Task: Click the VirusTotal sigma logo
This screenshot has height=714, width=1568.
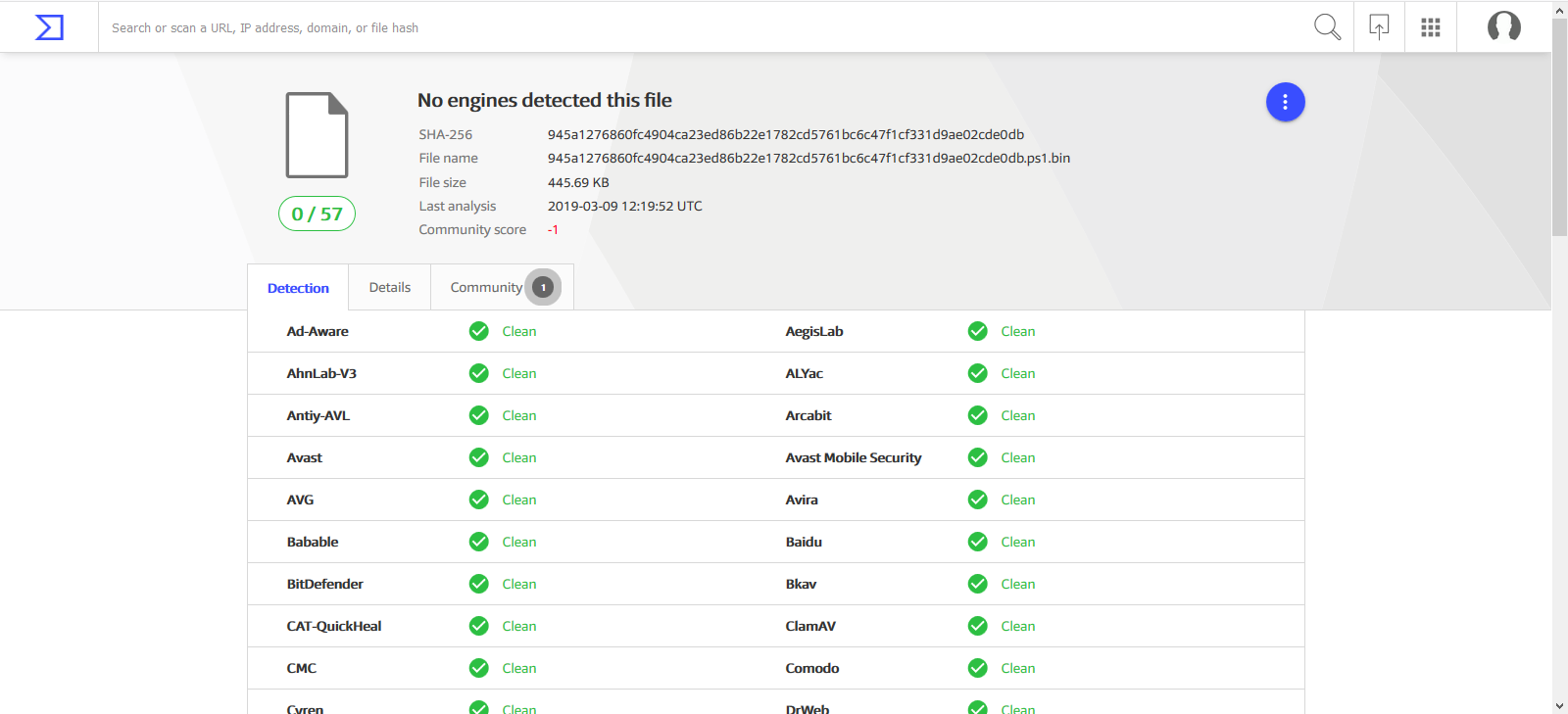Action: click(x=49, y=27)
